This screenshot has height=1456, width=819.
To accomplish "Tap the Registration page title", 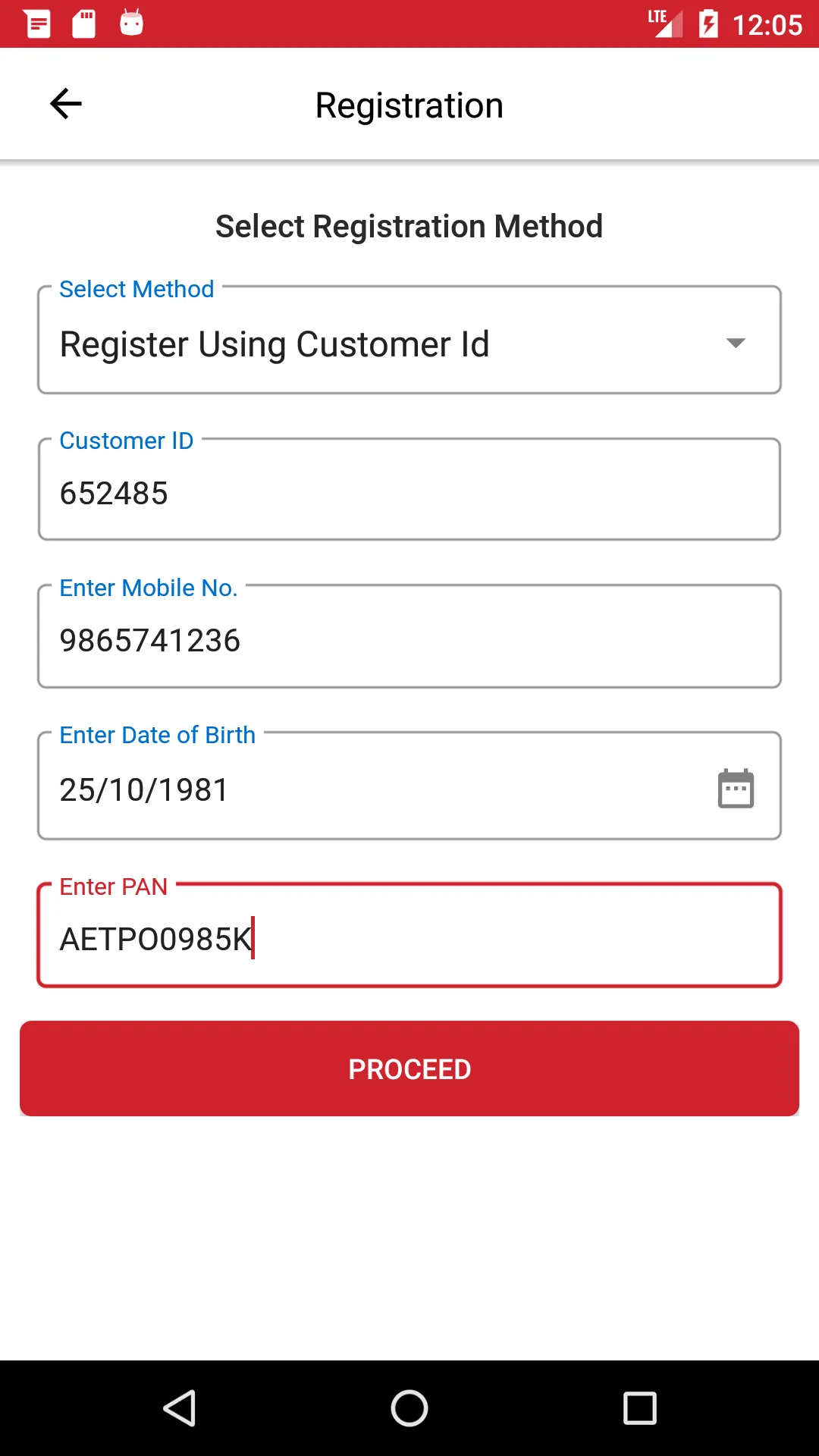I will [409, 105].
